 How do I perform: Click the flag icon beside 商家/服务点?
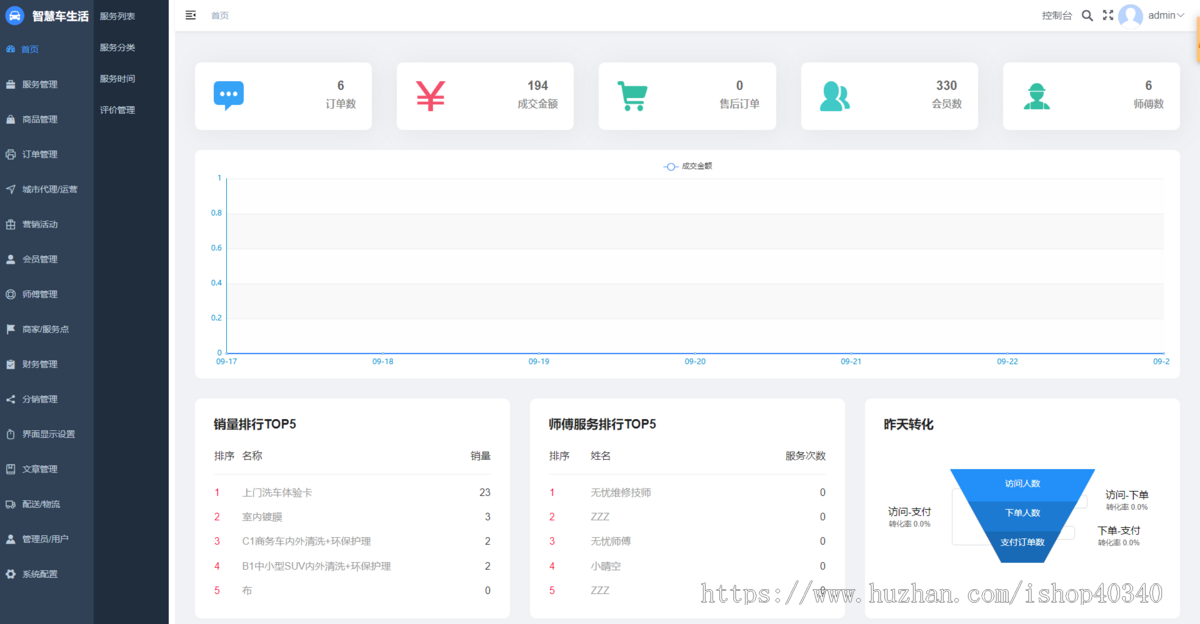pyautogui.click(x=11, y=329)
